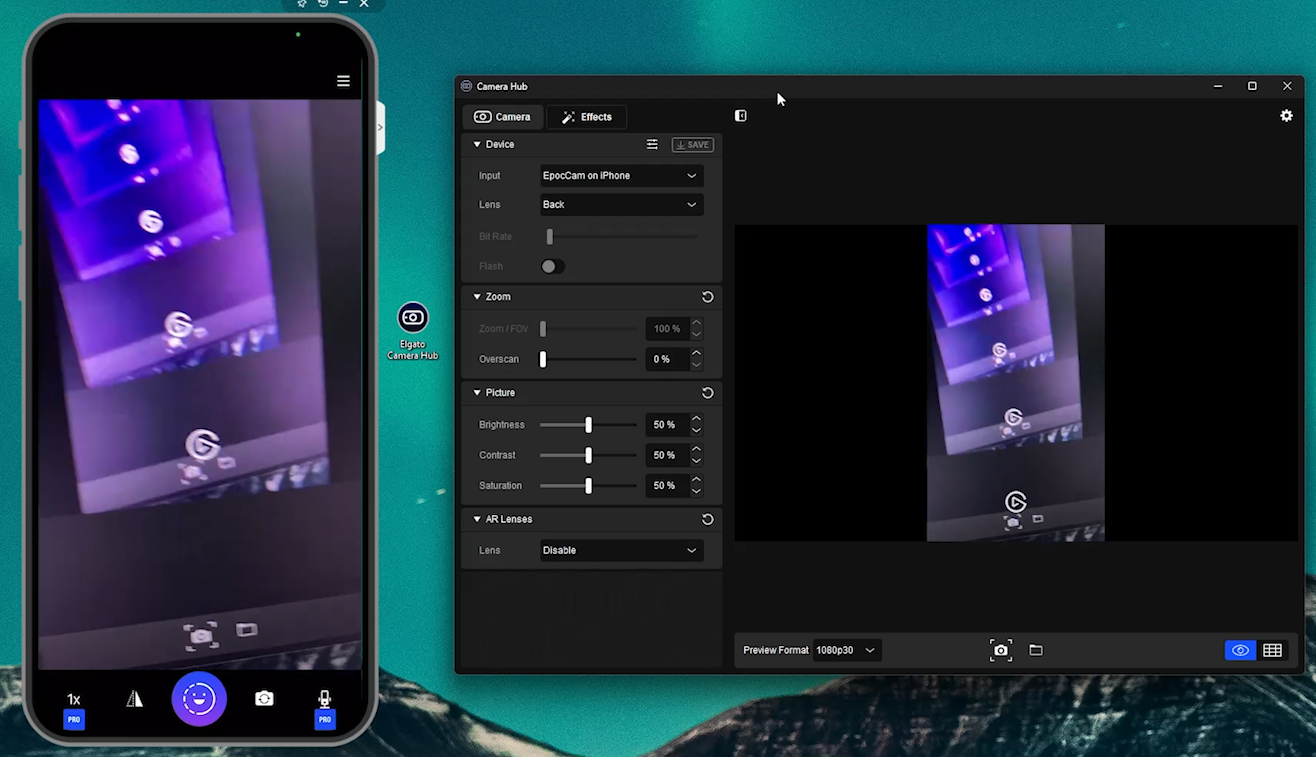Open the AR Lenses Disable dropdown
Image resolution: width=1316 pixels, height=757 pixels.
click(620, 550)
